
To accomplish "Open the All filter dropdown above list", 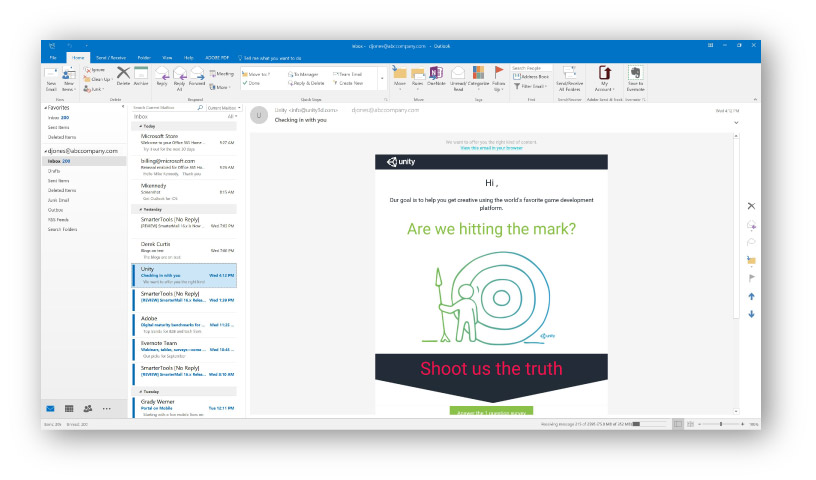I will point(232,117).
